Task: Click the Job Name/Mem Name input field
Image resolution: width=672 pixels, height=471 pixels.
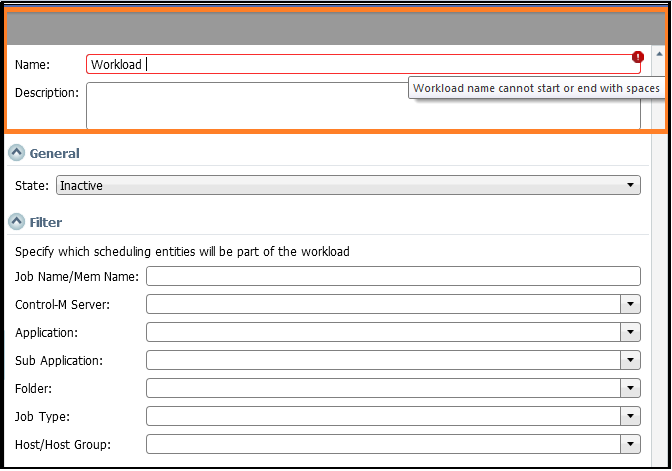Action: point(393,276)
